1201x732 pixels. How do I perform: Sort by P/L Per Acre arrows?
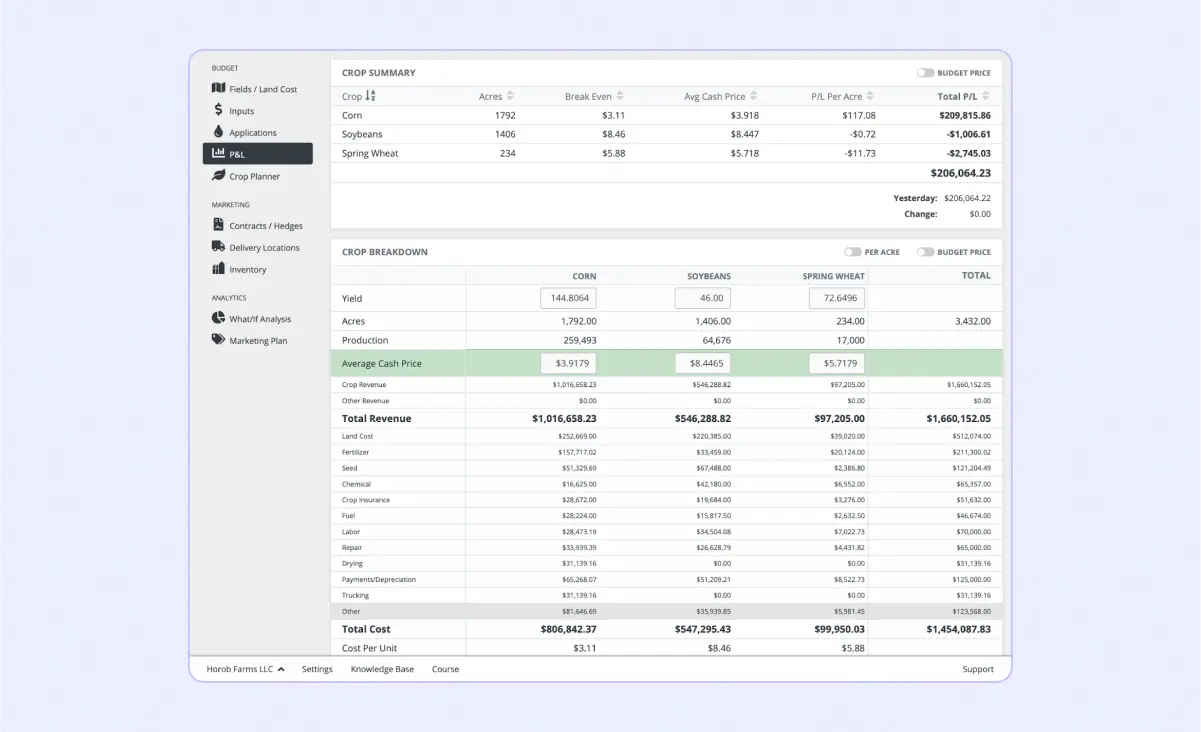pos(870,96)
